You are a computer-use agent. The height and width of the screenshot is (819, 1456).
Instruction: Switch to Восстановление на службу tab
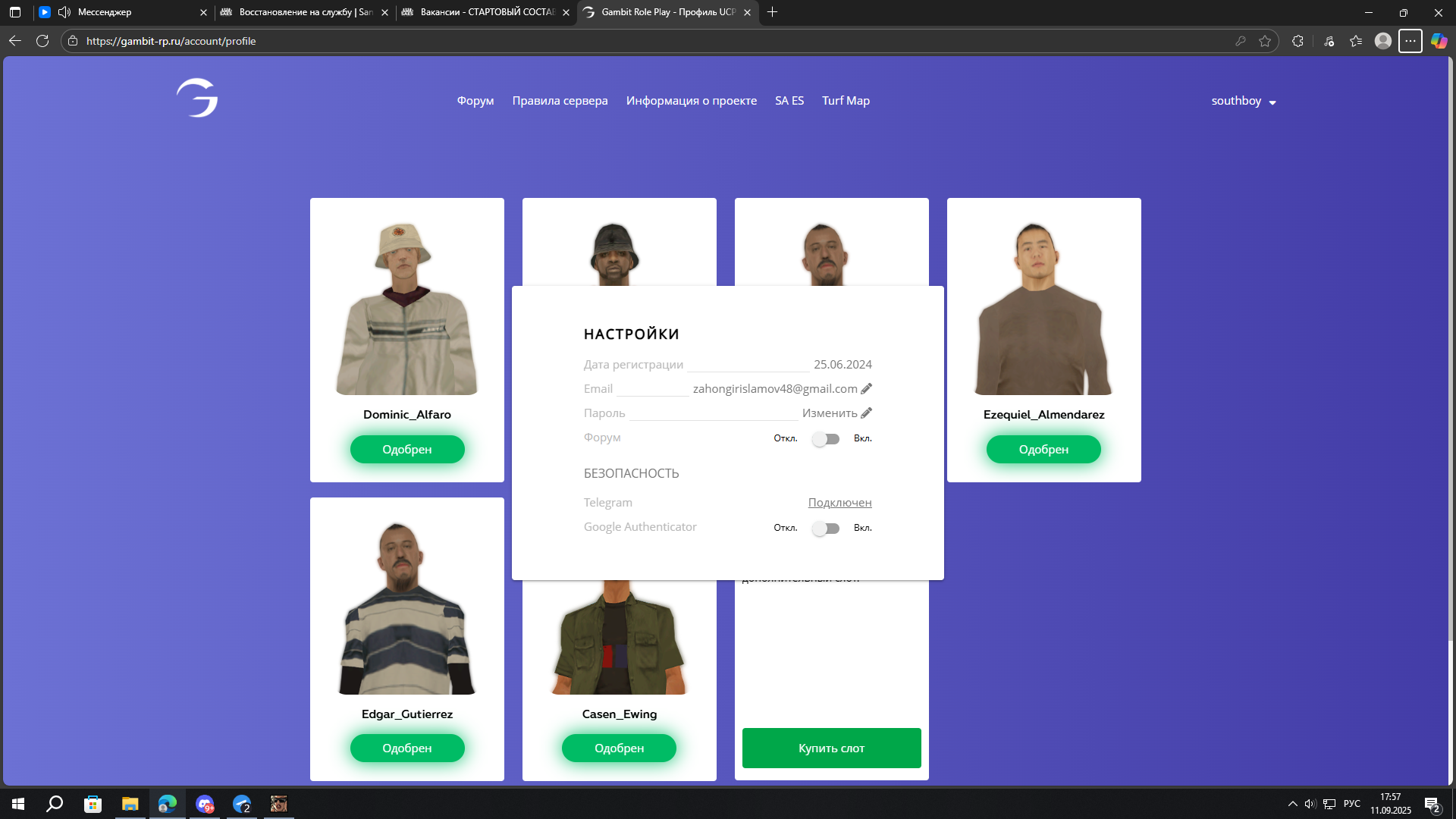point(303,12)
